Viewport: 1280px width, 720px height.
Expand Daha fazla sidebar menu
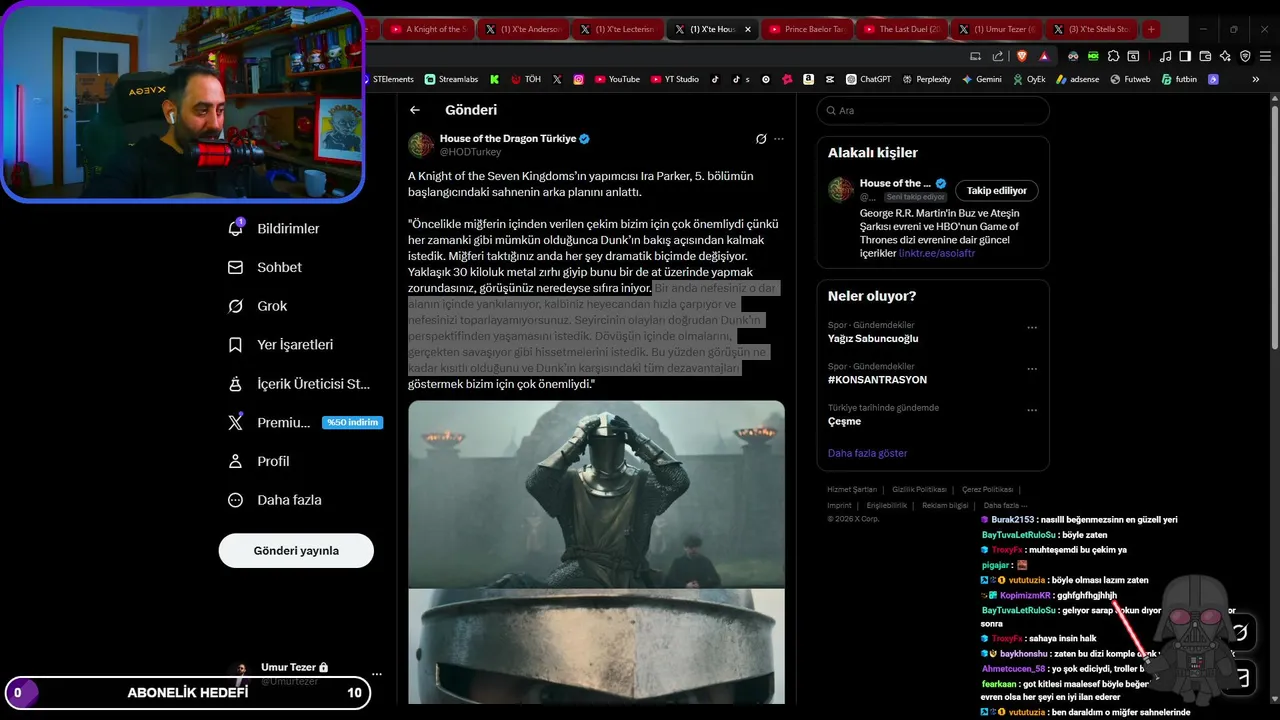(275, 500)
